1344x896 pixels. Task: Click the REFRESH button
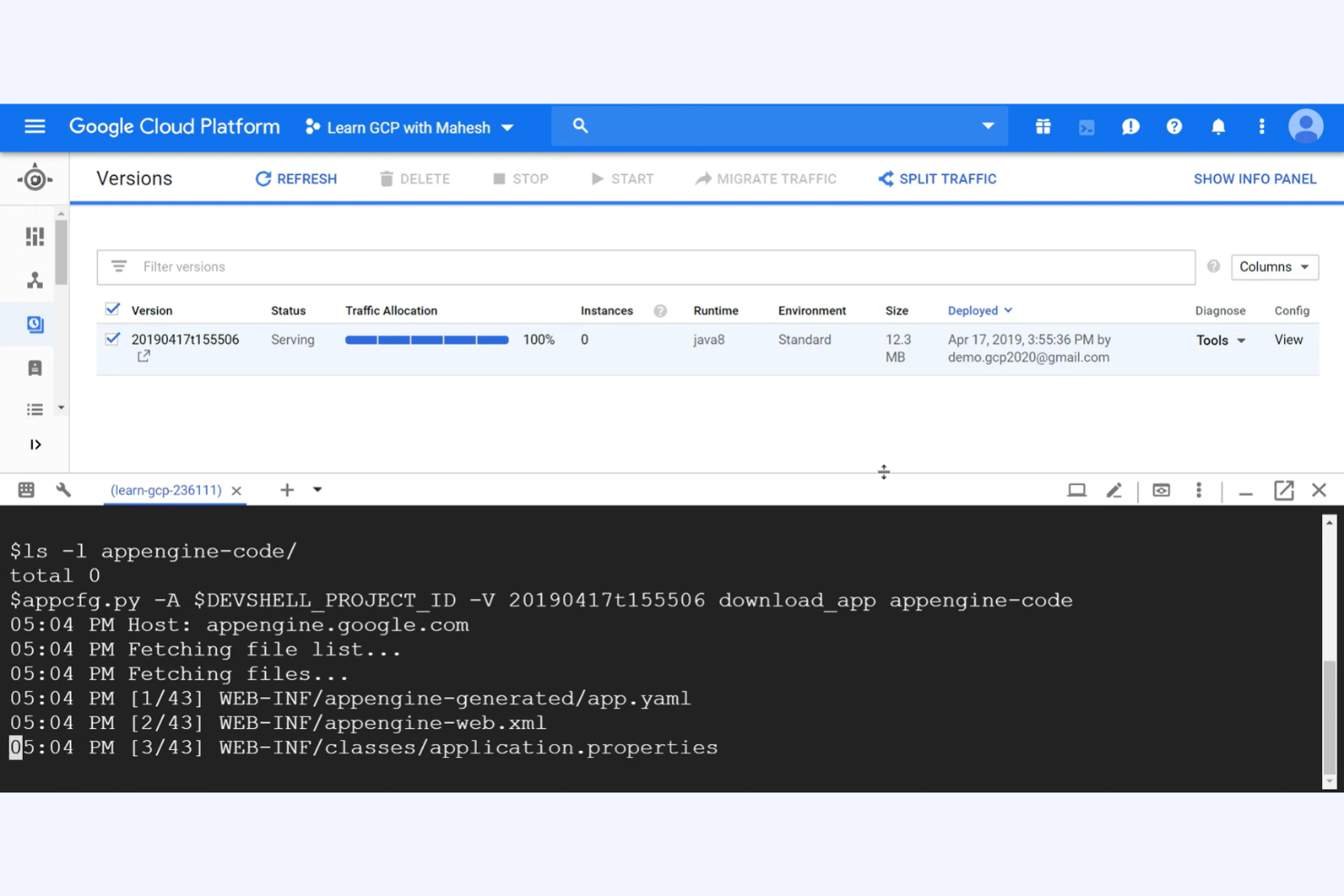point(296,178)
